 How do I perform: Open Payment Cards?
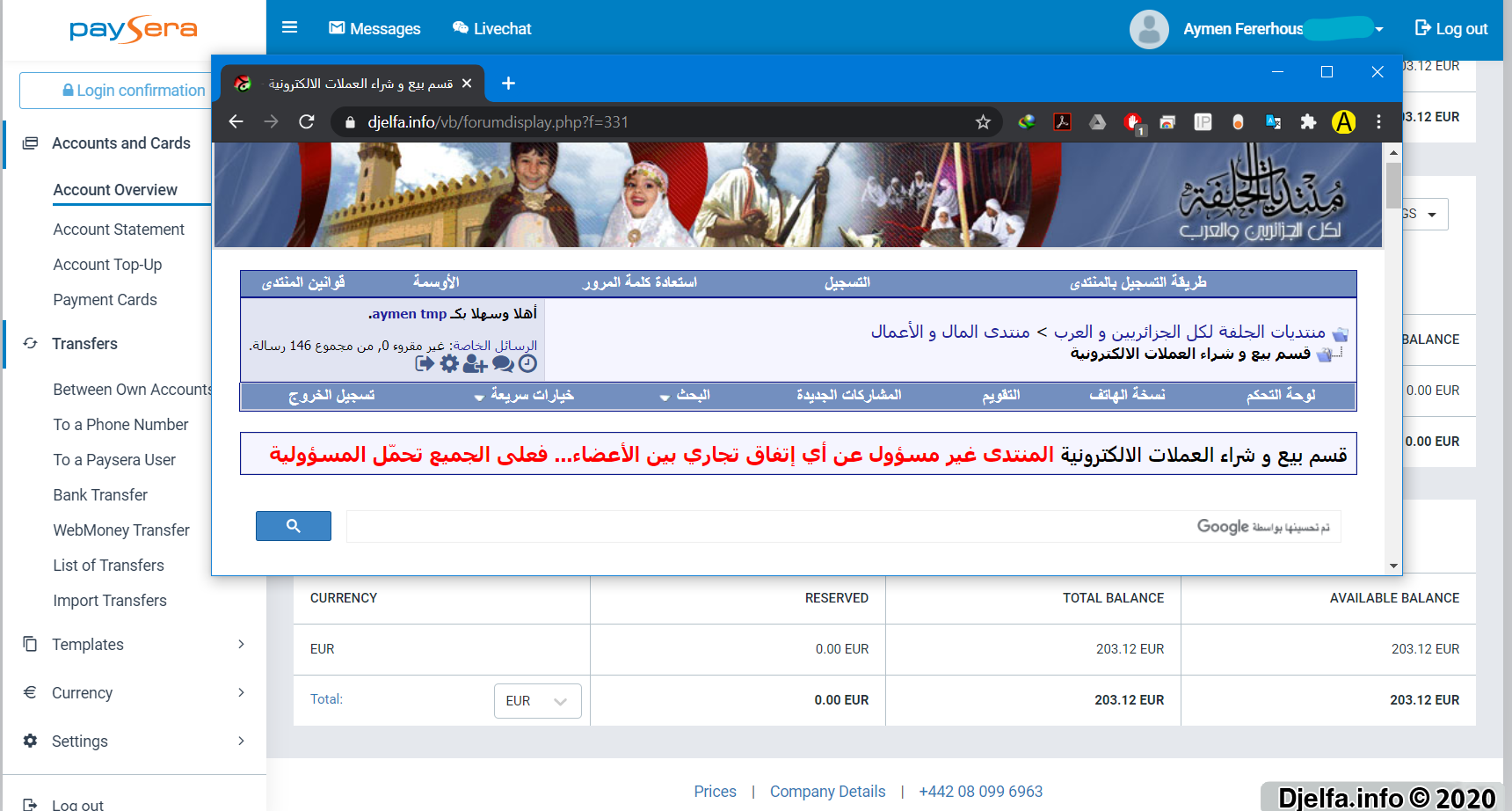[105, 300]
